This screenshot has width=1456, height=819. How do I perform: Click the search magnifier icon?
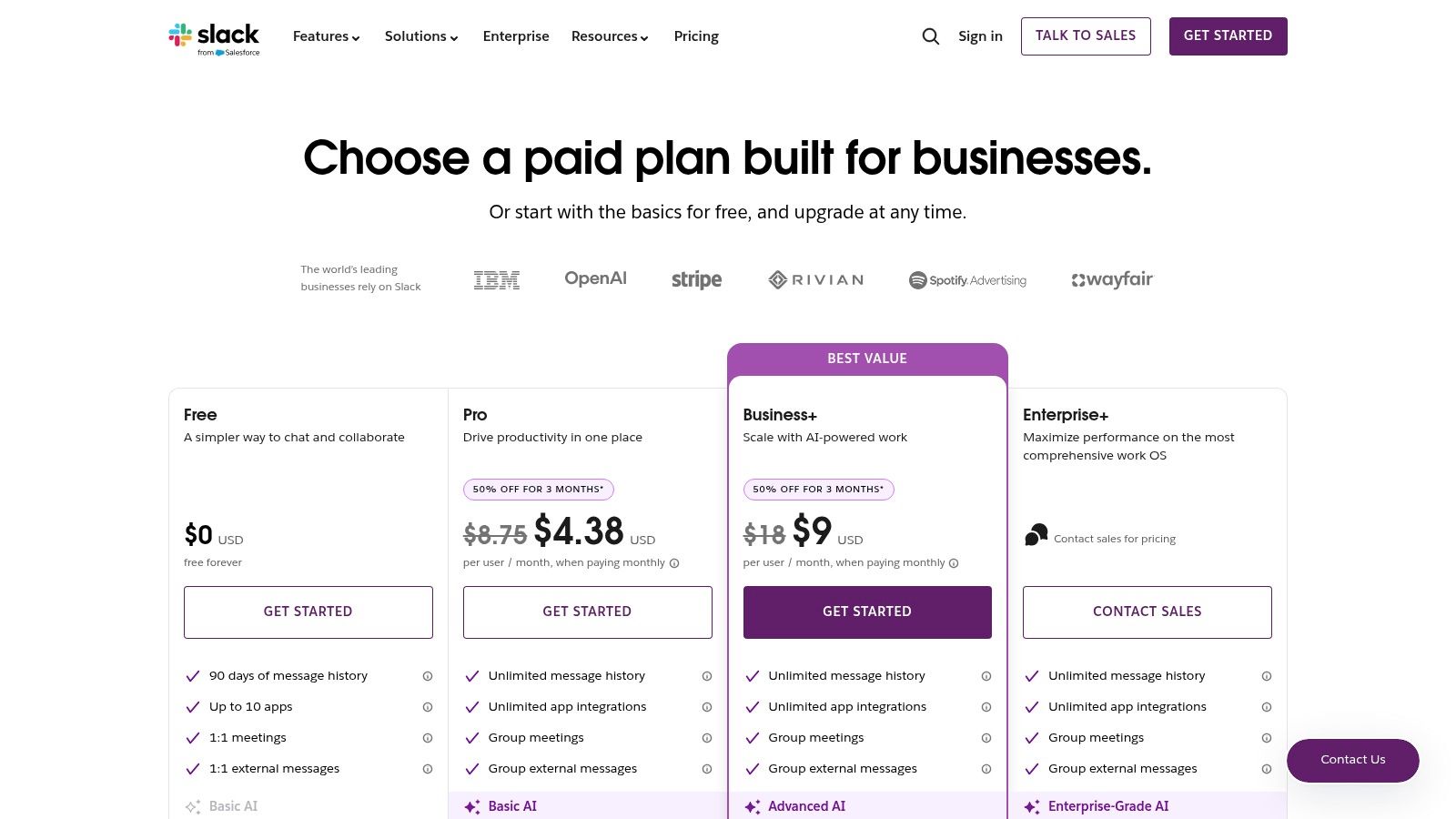930,36
